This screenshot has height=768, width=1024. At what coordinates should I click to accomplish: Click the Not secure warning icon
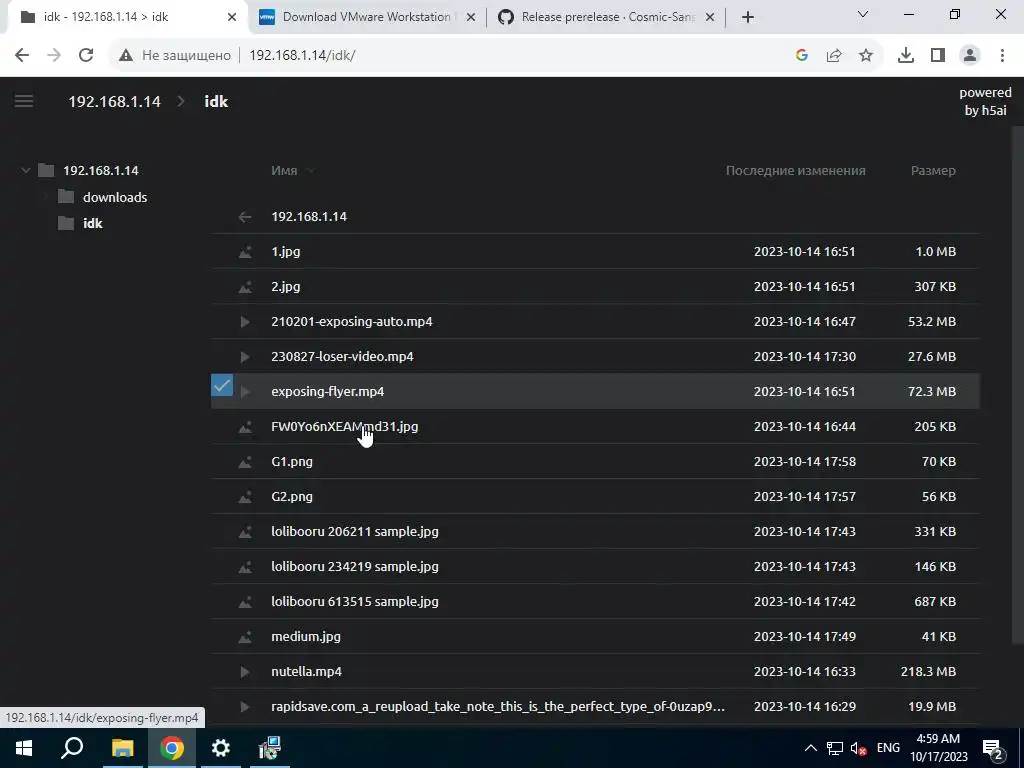[125, 56]
